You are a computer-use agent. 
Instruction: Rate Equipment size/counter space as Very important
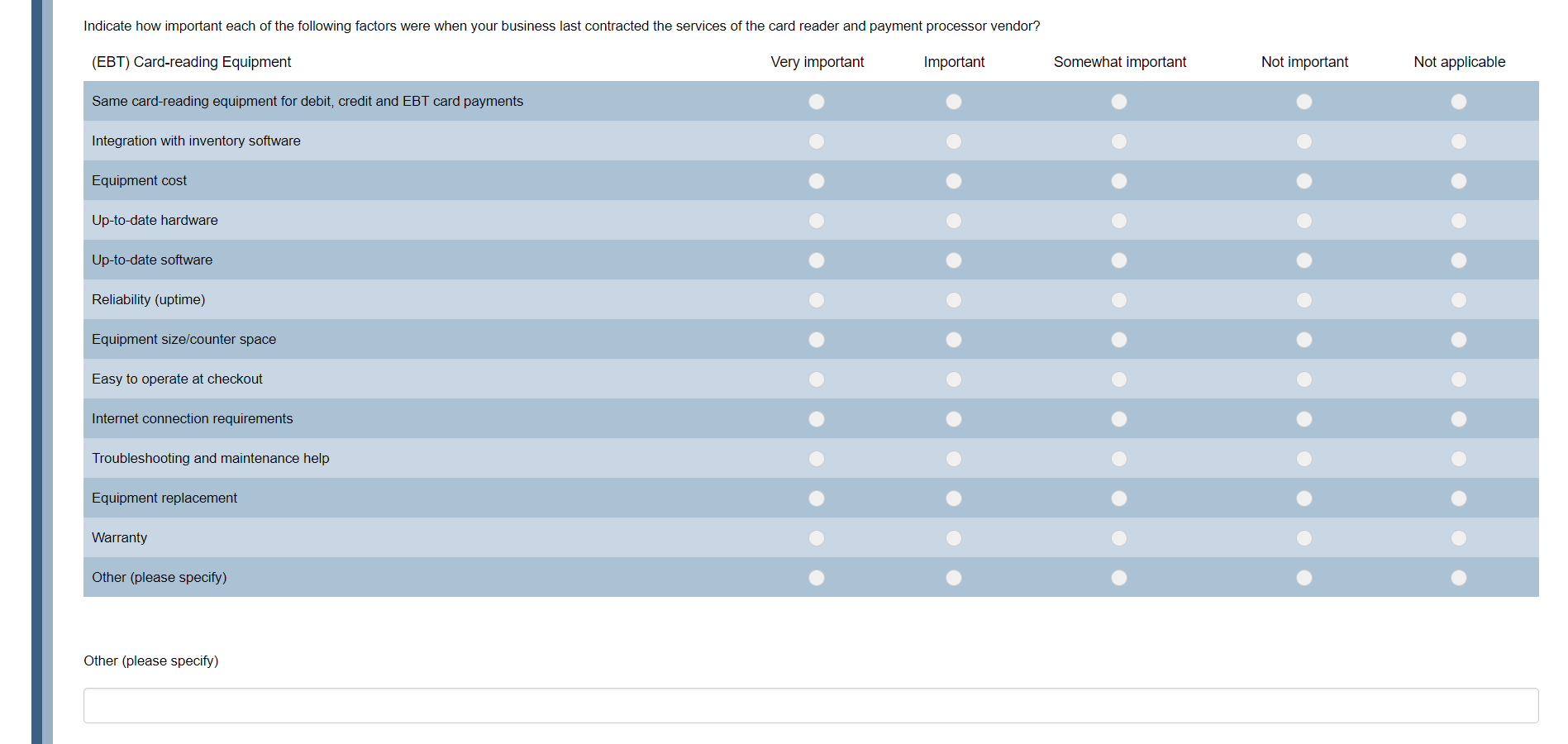[817, 340]
